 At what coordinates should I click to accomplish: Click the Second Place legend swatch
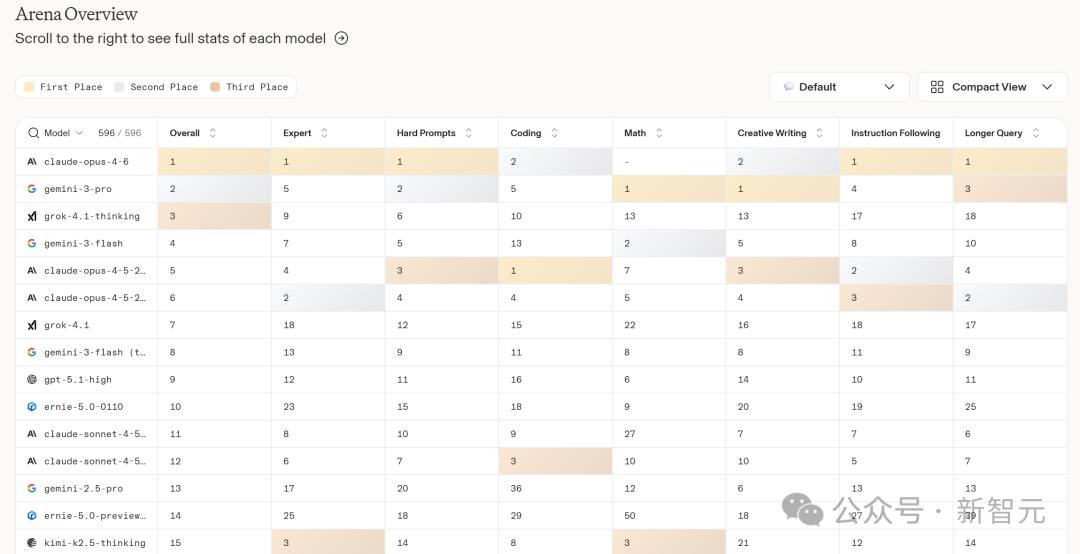coord(119,87)
